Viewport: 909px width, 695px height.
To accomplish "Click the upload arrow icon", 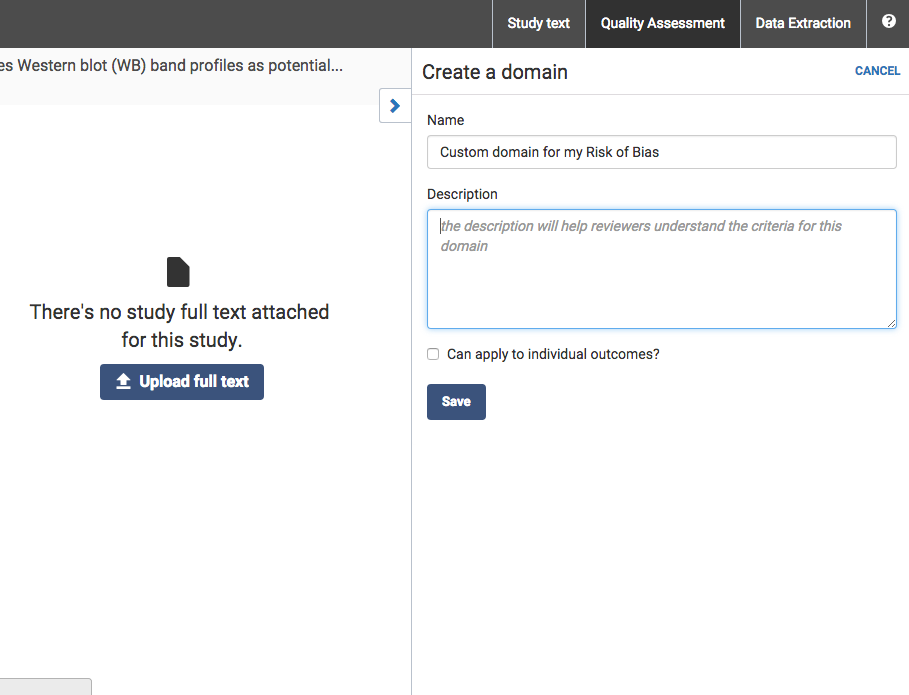I will [x=124, y=382].
